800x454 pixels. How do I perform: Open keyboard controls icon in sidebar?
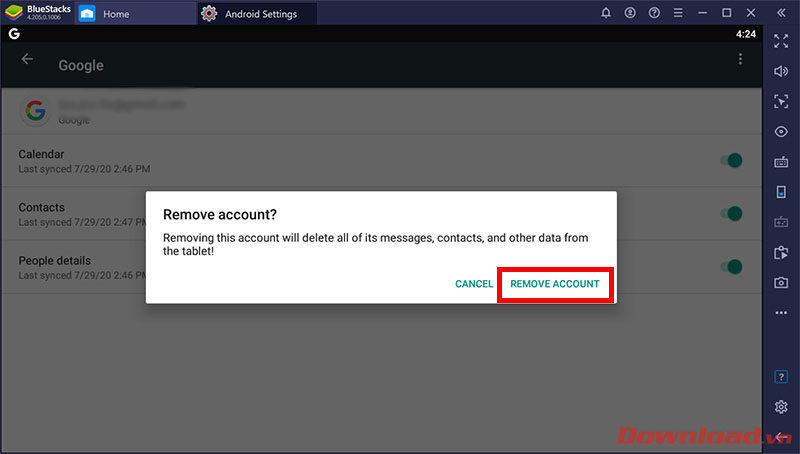781,163
